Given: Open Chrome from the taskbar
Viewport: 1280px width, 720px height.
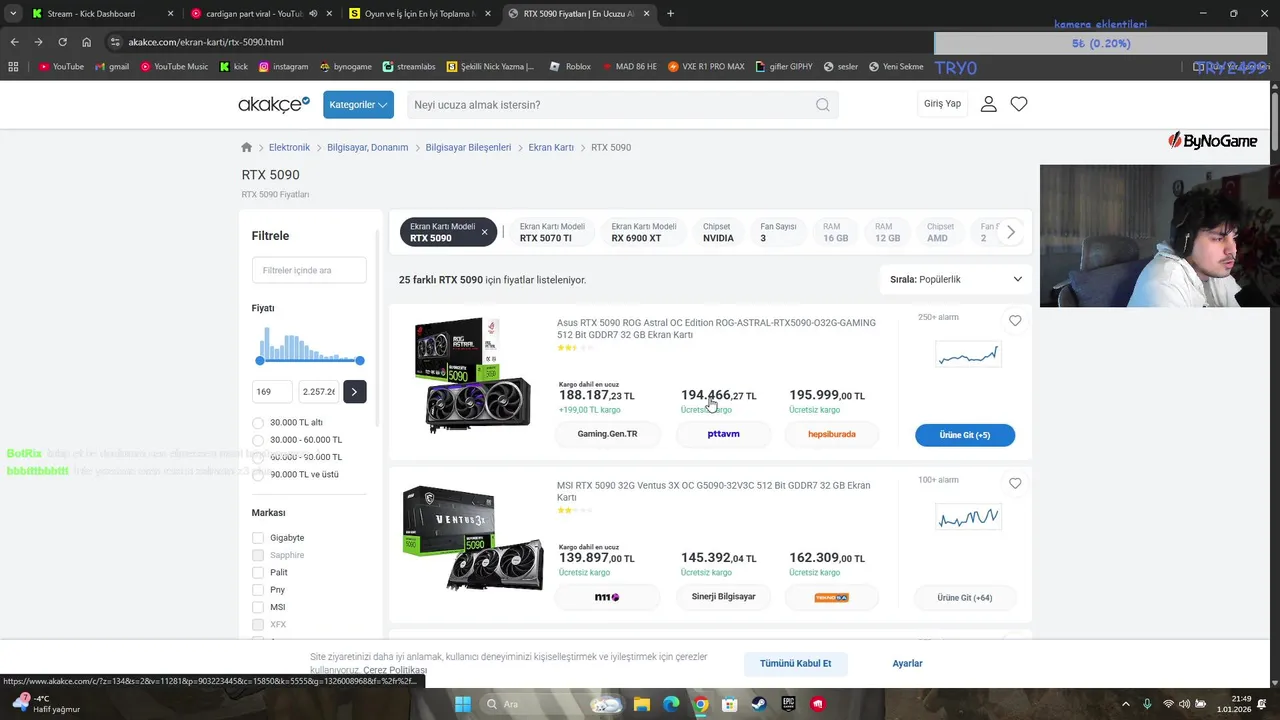Looking at the screenshot, I should tap(701, 704).
